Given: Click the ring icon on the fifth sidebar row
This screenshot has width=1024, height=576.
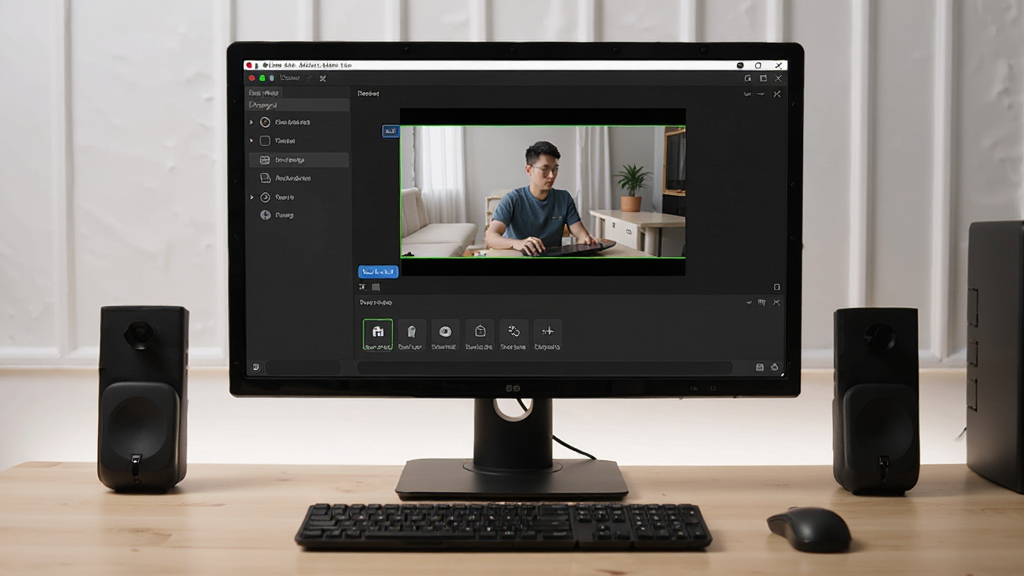Looking at the screenshot, I should tap(265, 197).
